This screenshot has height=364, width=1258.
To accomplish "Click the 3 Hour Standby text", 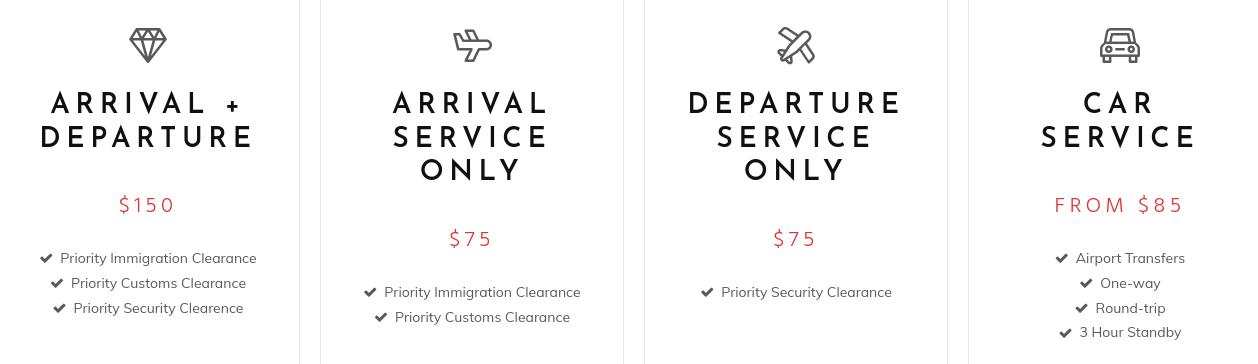I will (1130, 332).
